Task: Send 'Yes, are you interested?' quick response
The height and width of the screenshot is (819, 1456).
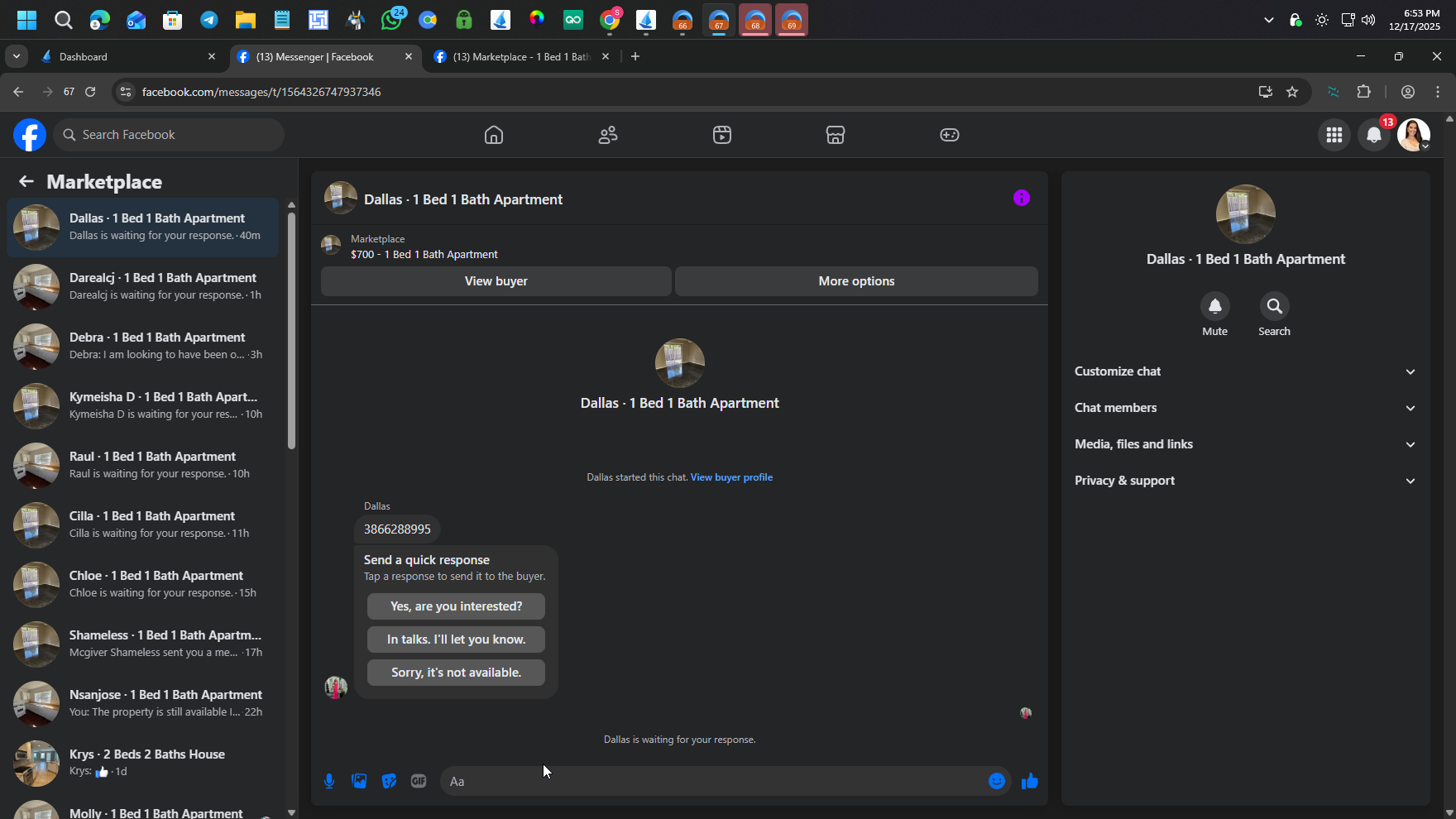Action: tap(456, 606)
